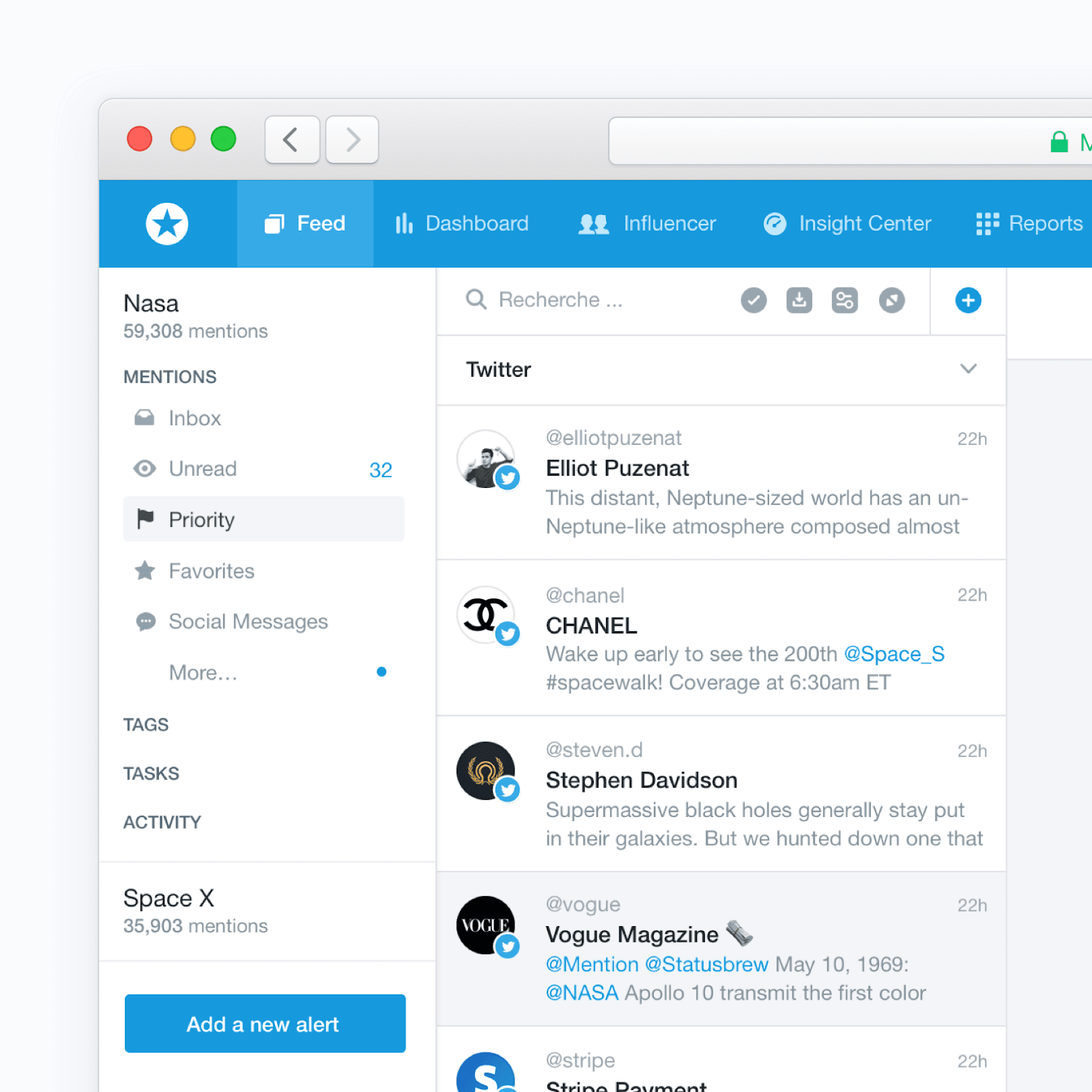Click the Mention star logo

click(x=167, y=224)
